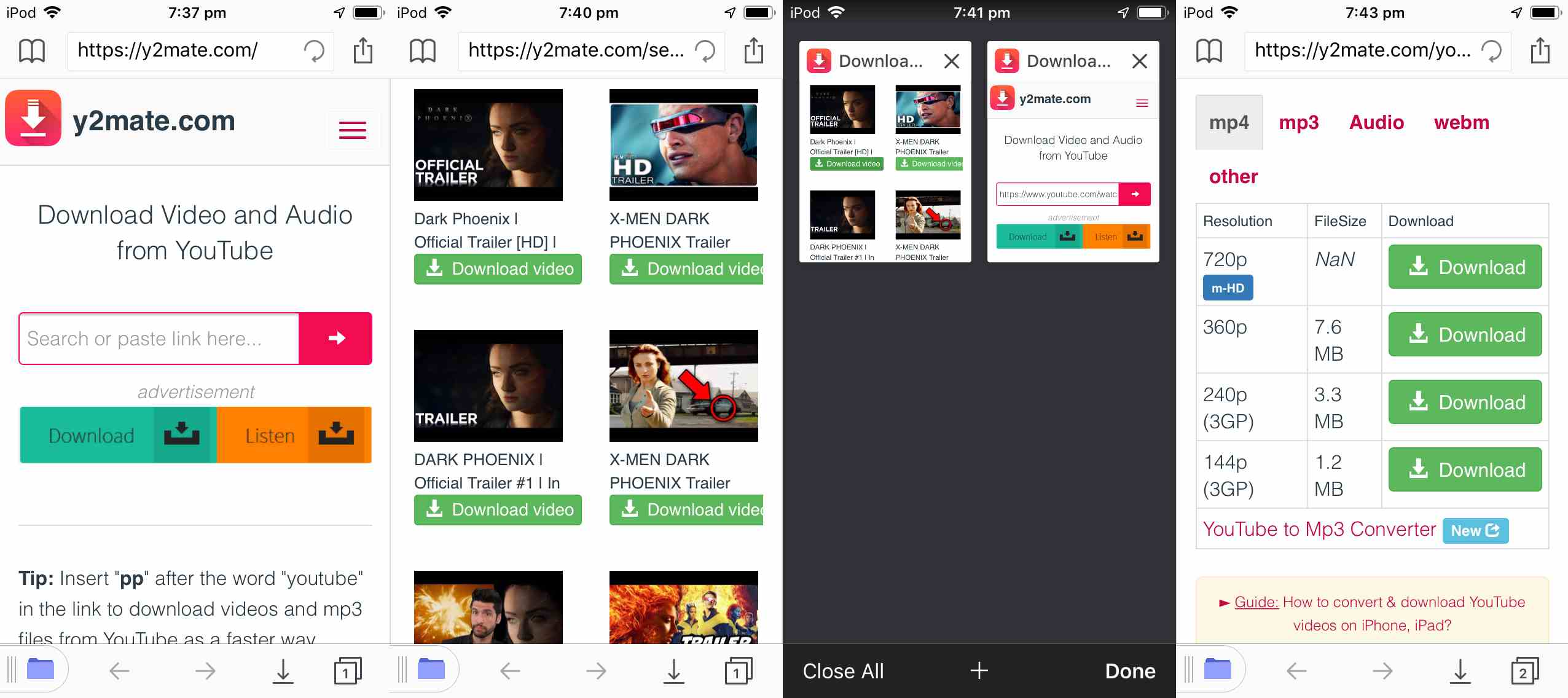Go forward in fourth screen bottom bar
This screenshot has height=698, width=1568.
pos(1382,670)
